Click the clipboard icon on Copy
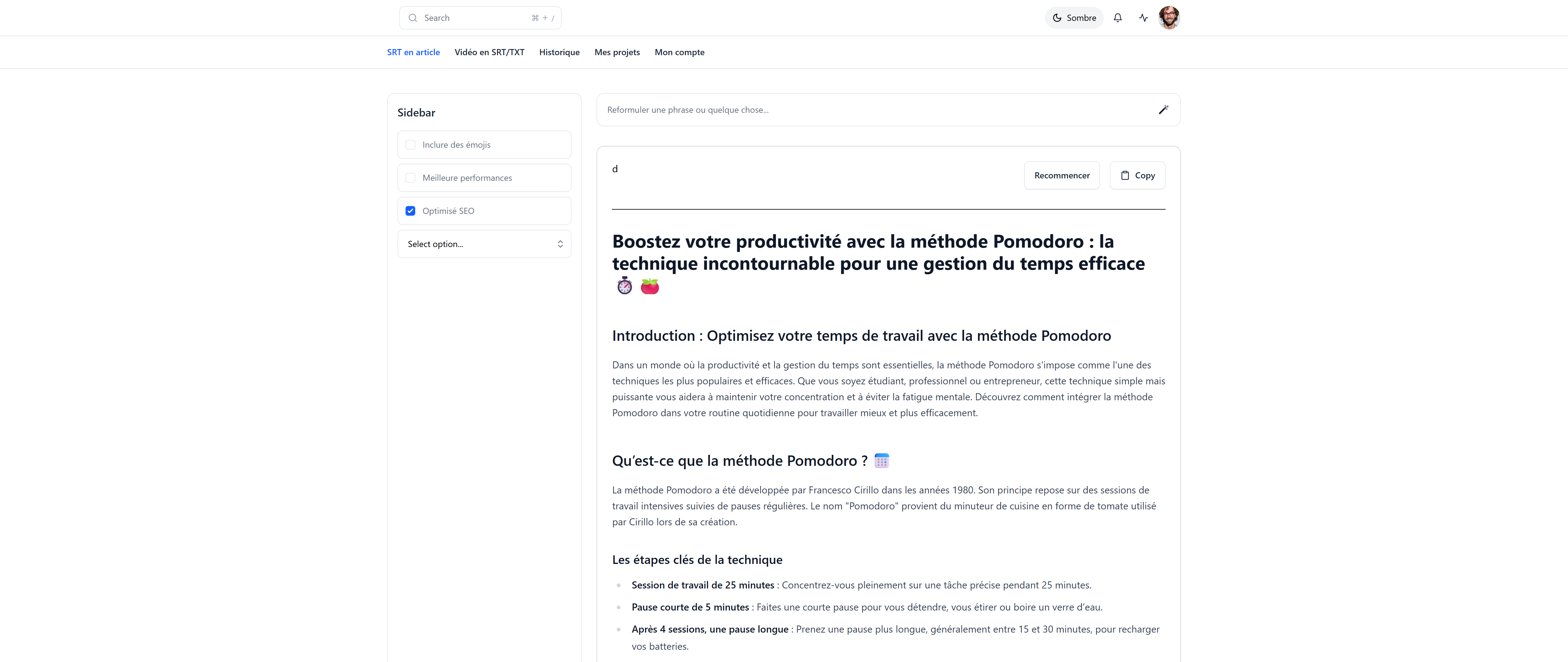The width and height of the screenshot is (1568, 662). click(1125, 175)
